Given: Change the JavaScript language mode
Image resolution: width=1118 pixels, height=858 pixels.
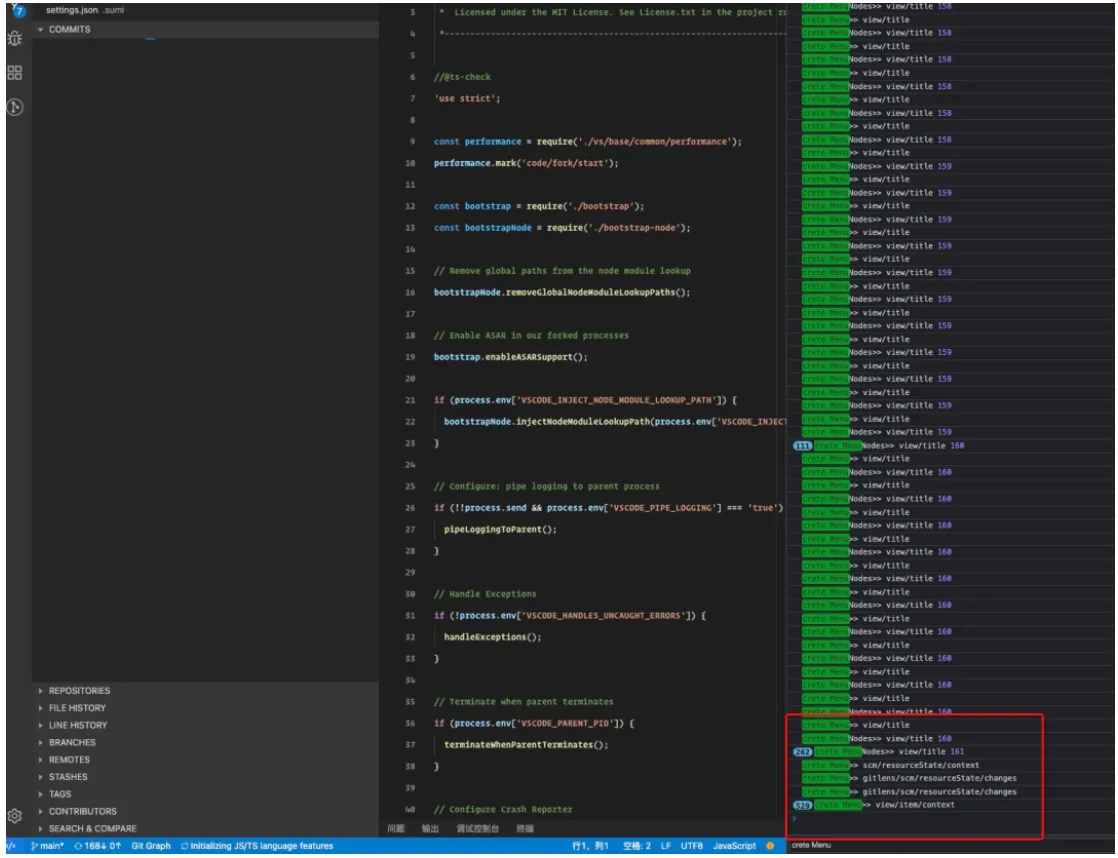Looking at the screenshot, I should coord(734,846).
